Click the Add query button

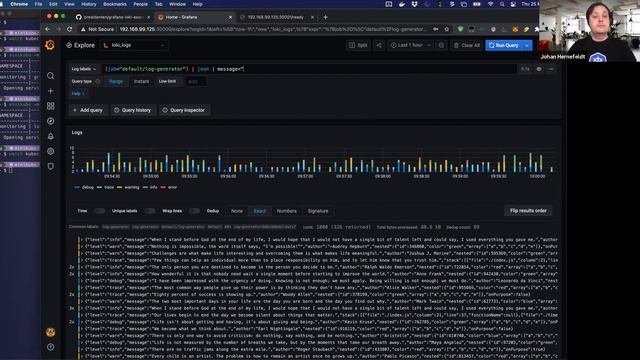click(x=88, y=110)
